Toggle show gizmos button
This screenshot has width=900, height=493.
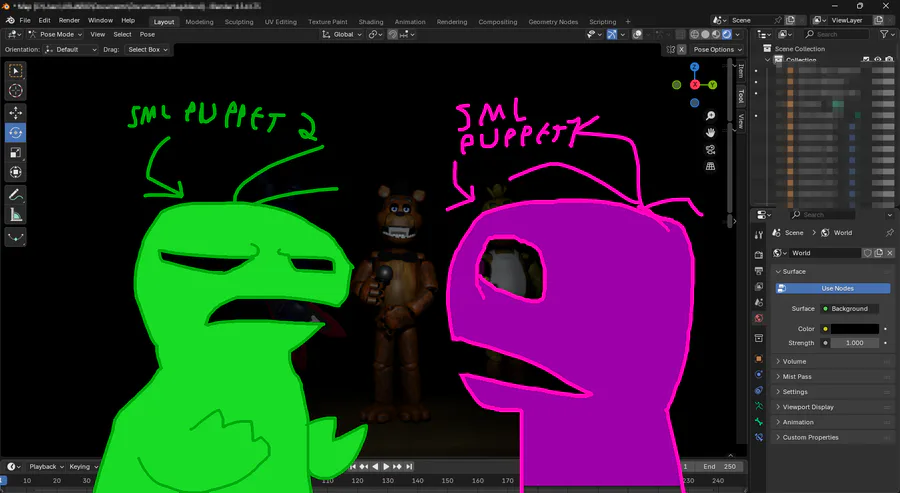pos(612,34)
